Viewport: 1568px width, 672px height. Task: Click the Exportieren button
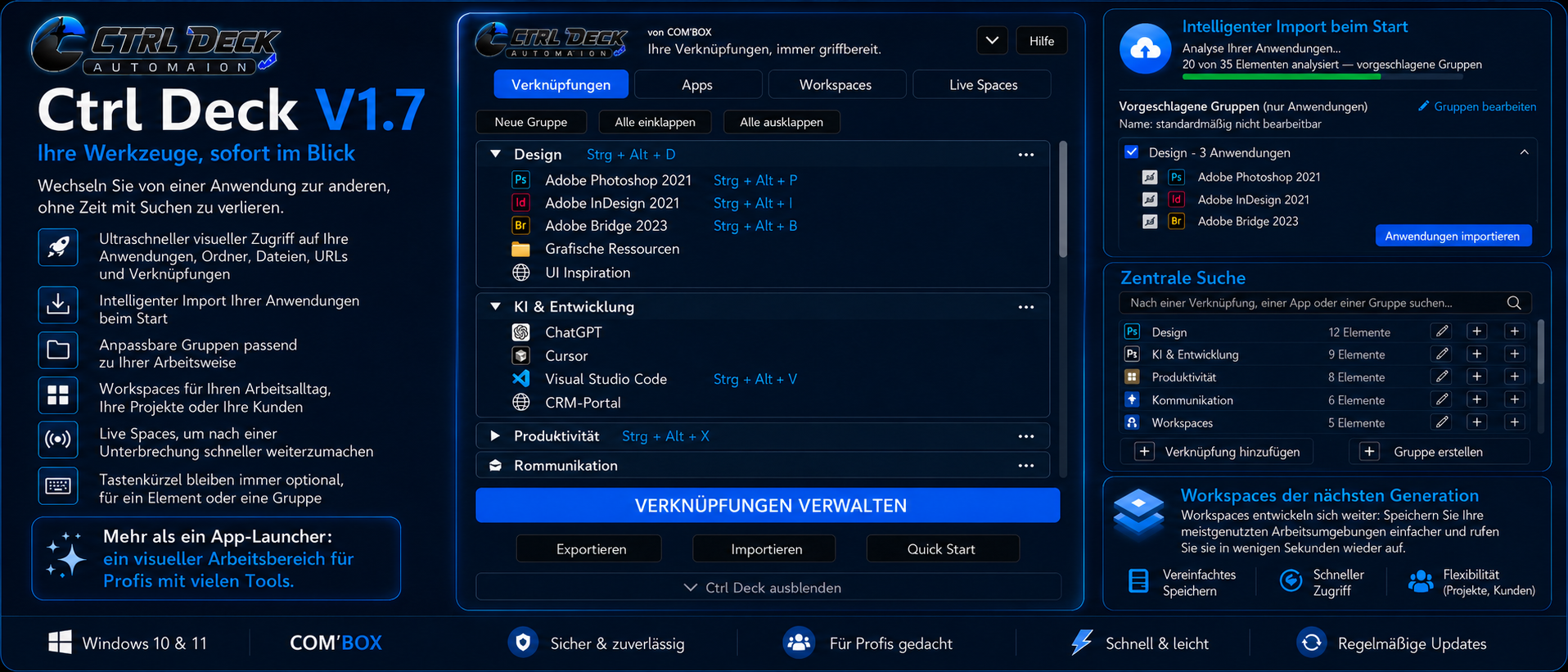[591, 548]
